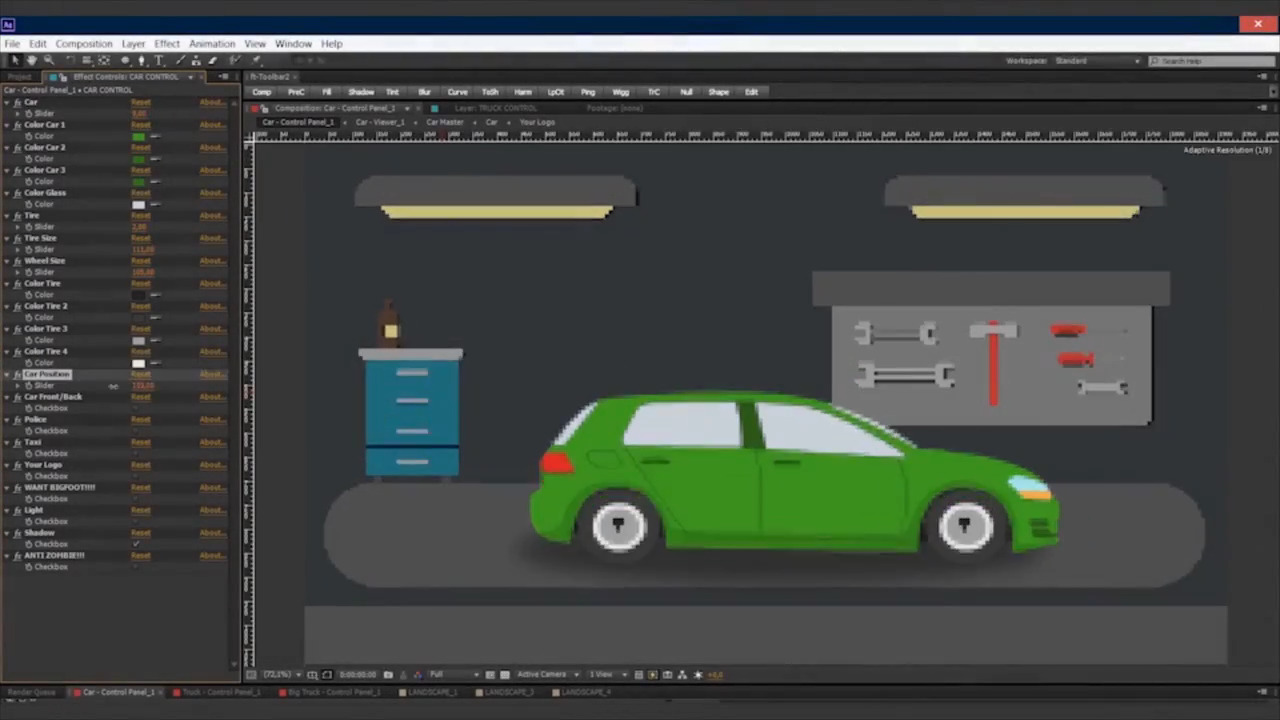Toggle Fast Previews icon in viewer
1280x720 pixels.
coord(652,674)
